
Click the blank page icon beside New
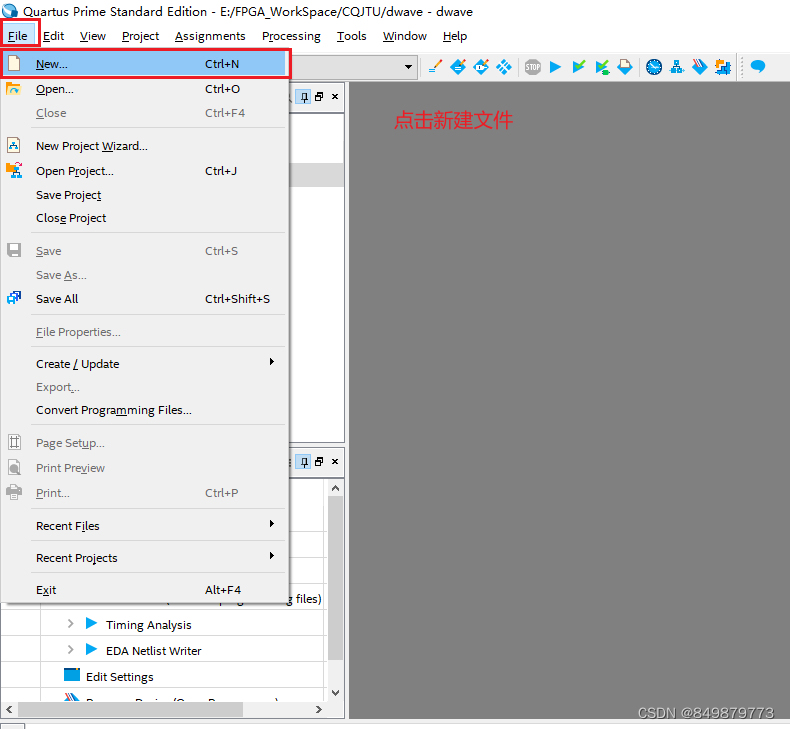(14, 63)
